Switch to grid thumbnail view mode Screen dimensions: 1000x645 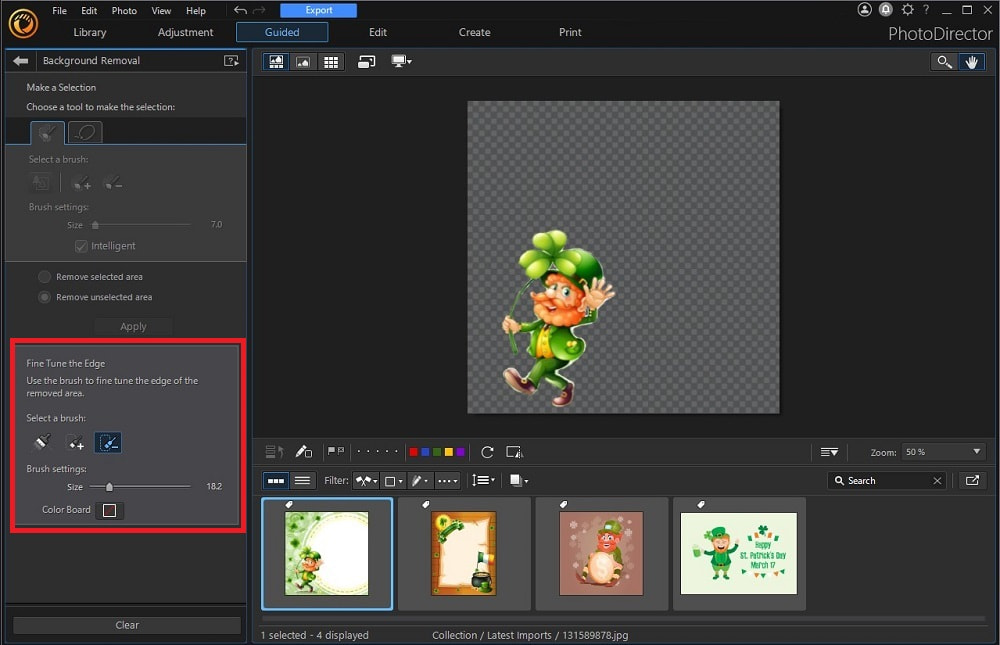[330, 61]
